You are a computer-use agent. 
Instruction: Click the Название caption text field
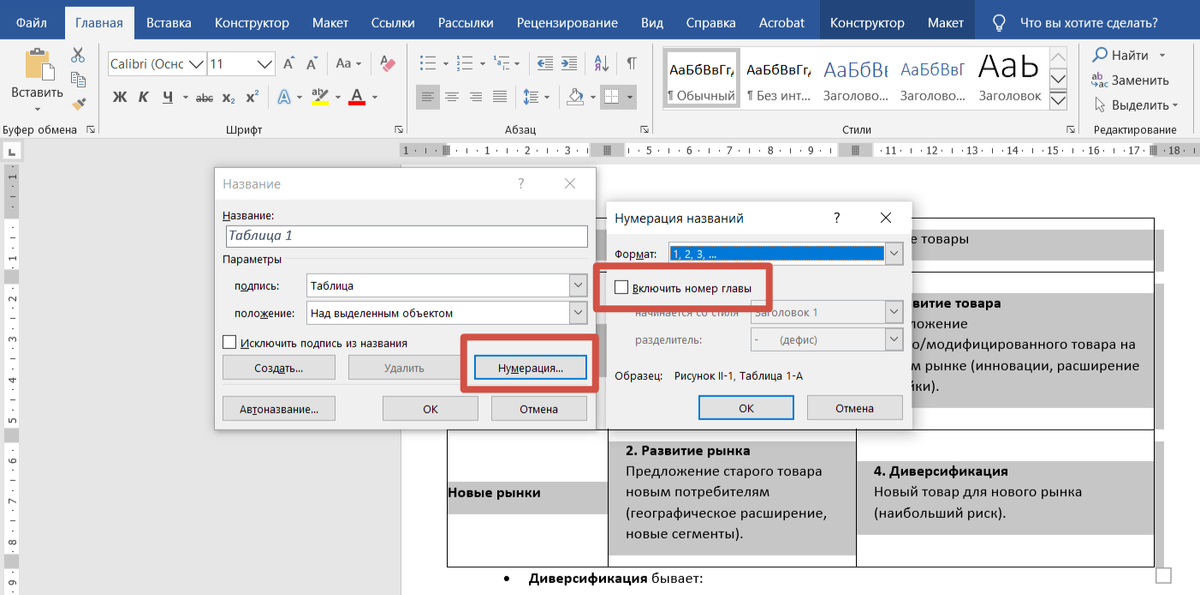(406, 236)
